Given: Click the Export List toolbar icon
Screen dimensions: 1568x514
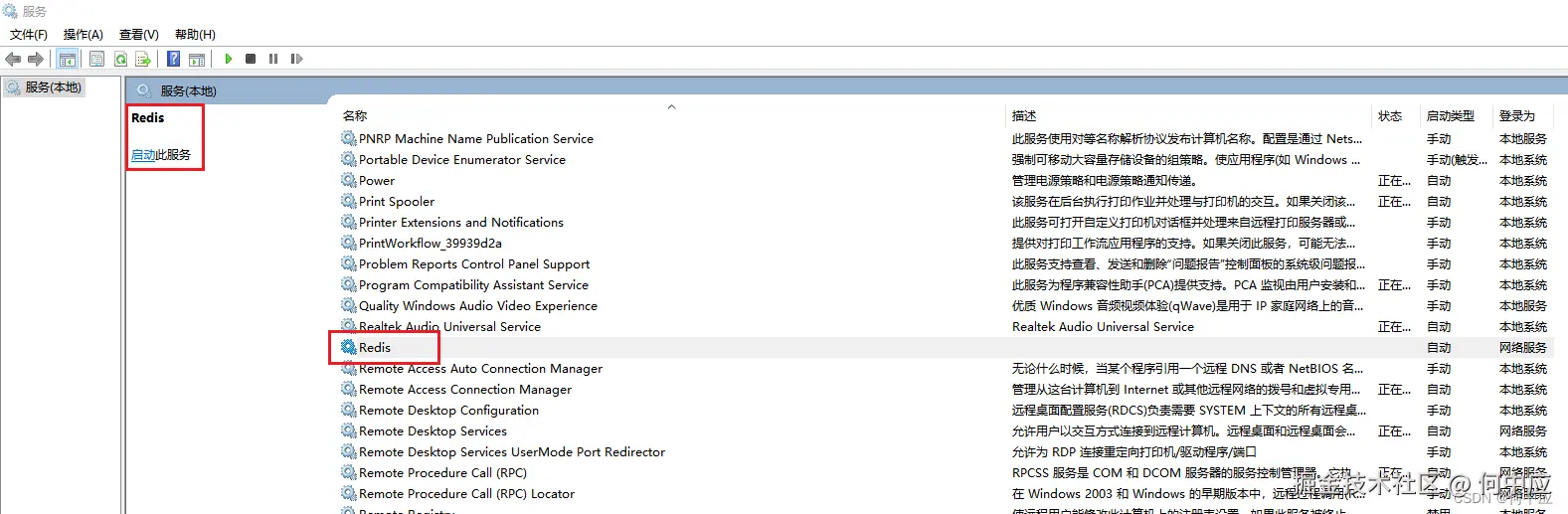Looking at the screenshot, I should (x=143, y=59).
